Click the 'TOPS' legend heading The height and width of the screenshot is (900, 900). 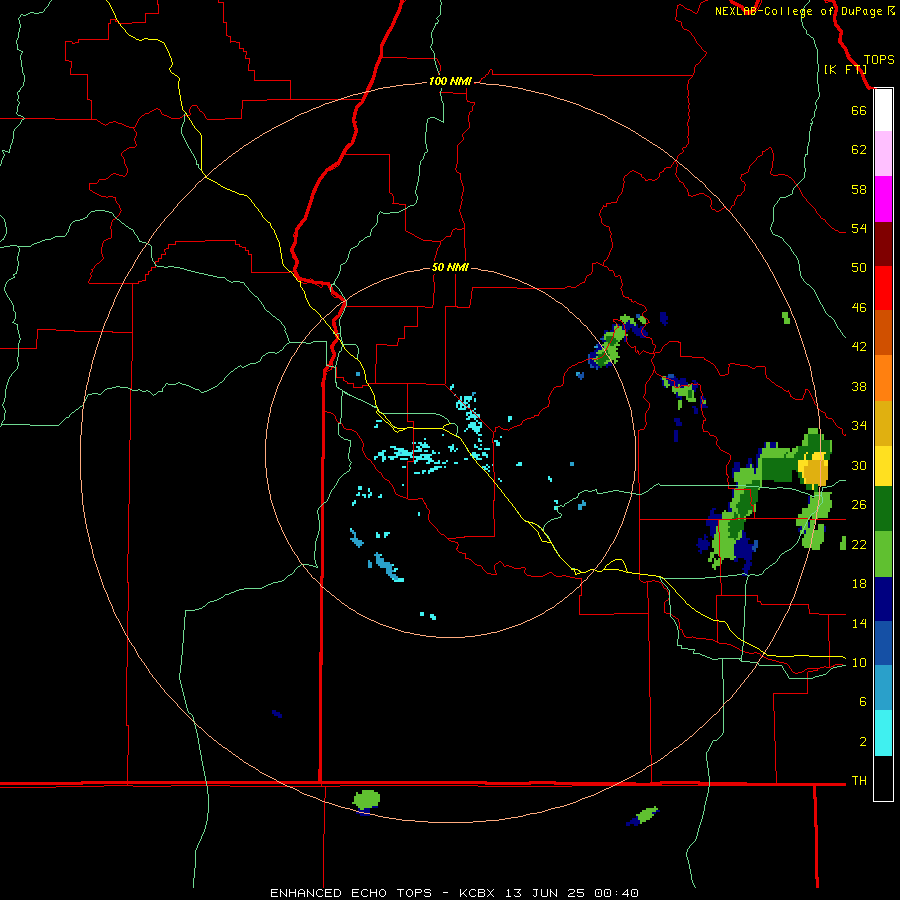point(879,60)
